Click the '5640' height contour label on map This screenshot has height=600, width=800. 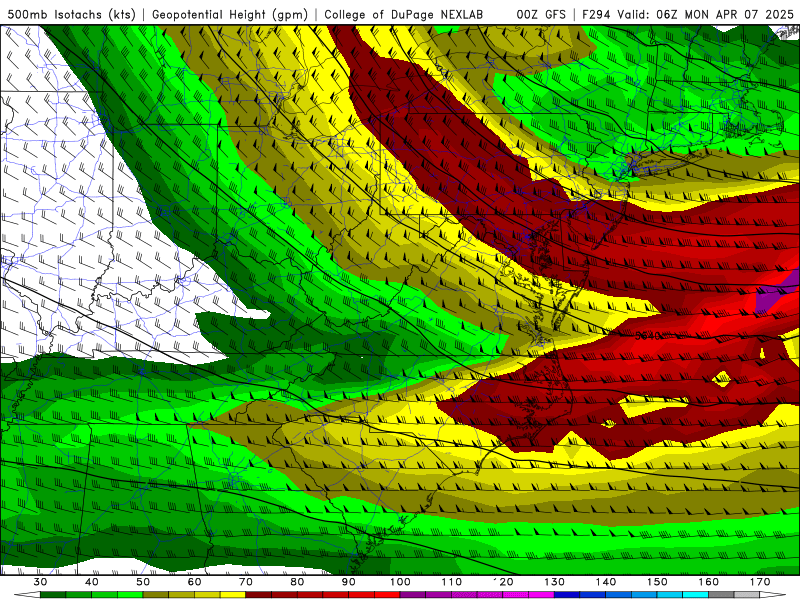pyautogui.click(x=648, y=336)
